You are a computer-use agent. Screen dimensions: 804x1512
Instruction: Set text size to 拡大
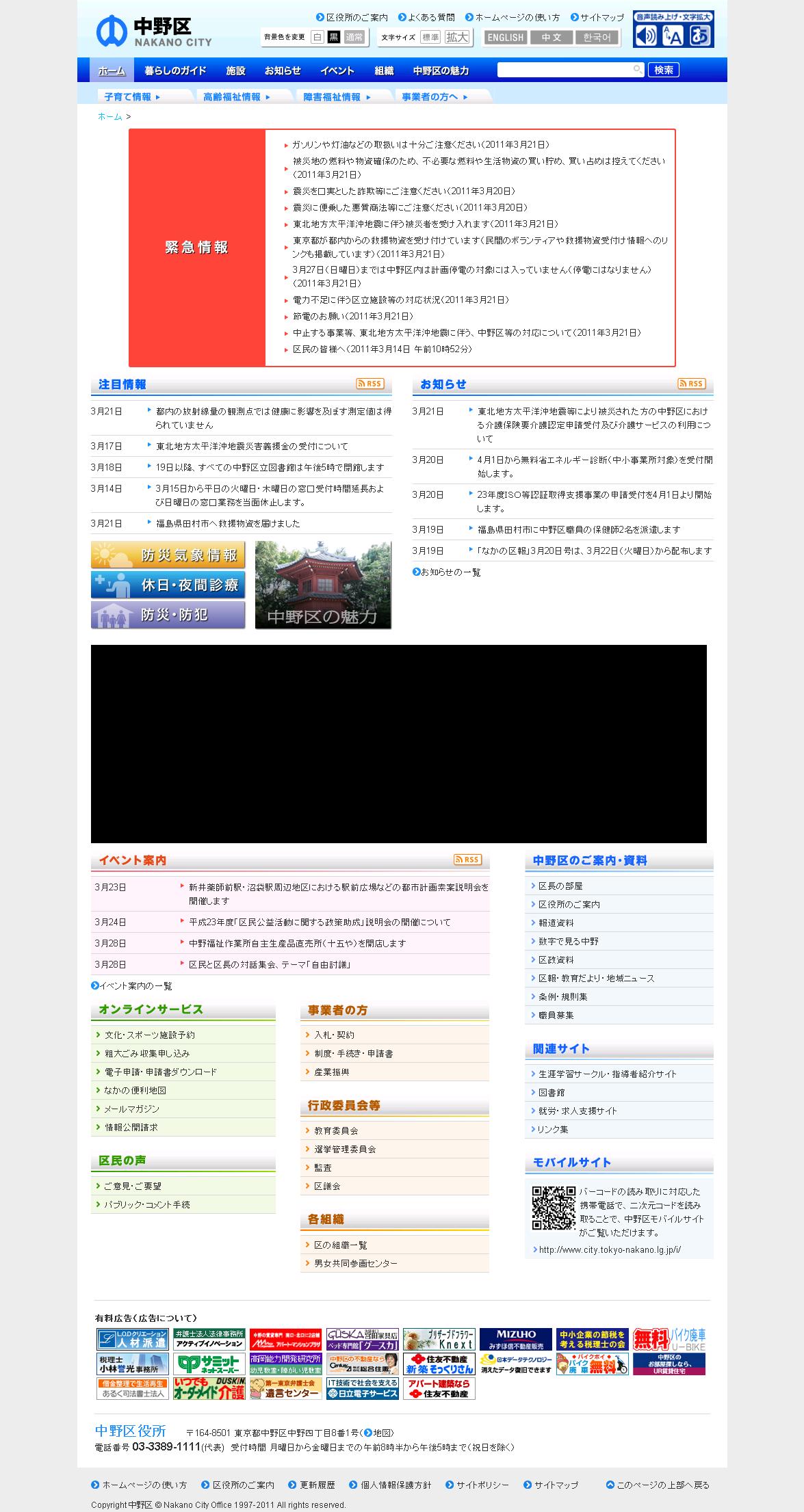[x=458, y=38]
